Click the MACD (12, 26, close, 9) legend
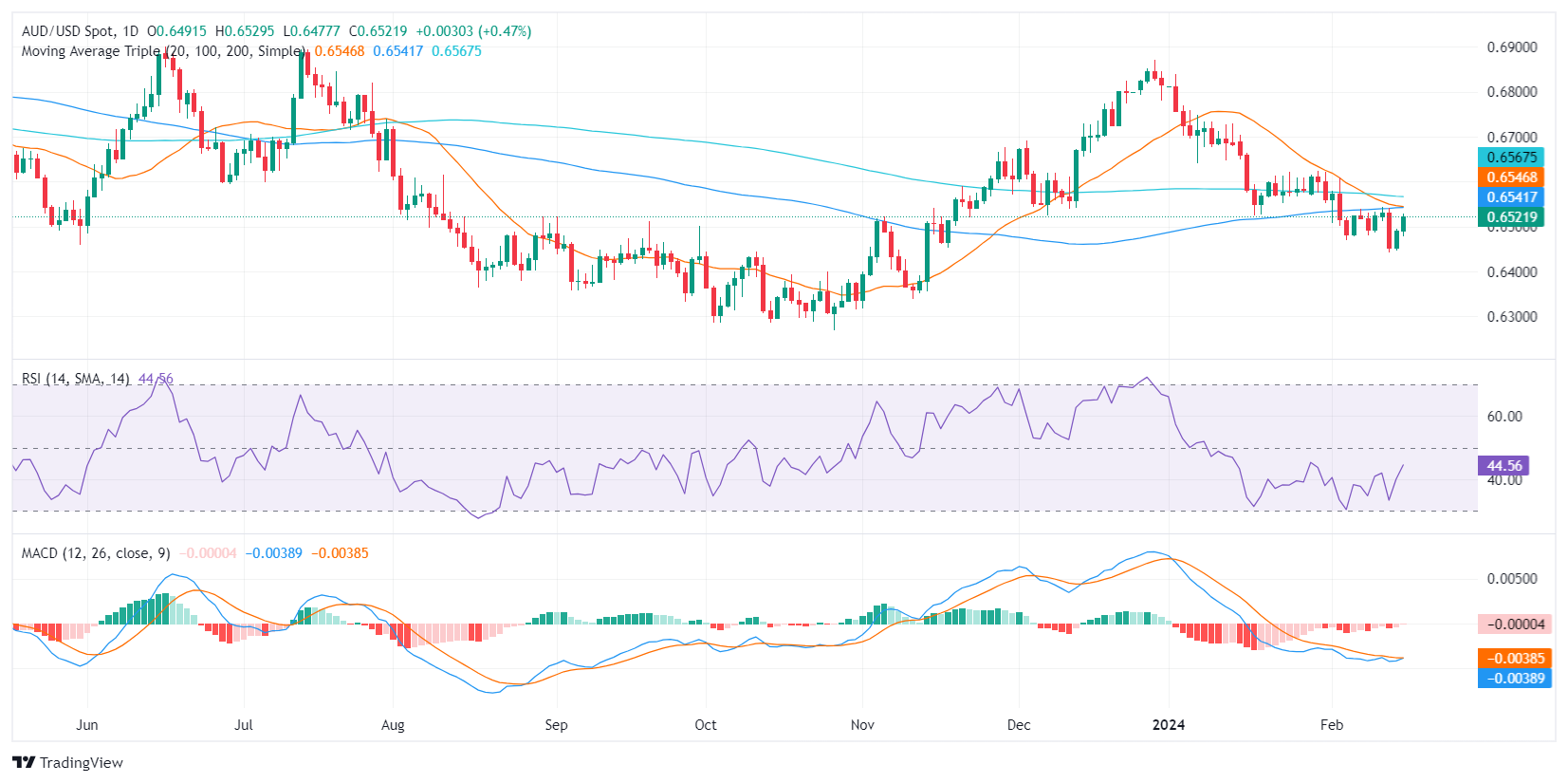This screenshot has height=783, width=1568. point(96,553)
